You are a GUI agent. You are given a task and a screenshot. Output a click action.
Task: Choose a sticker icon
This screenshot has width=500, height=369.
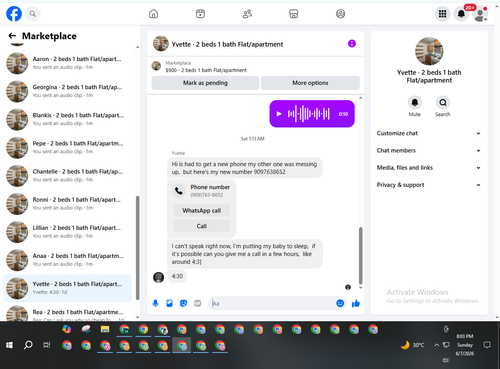tap(183, 303)
